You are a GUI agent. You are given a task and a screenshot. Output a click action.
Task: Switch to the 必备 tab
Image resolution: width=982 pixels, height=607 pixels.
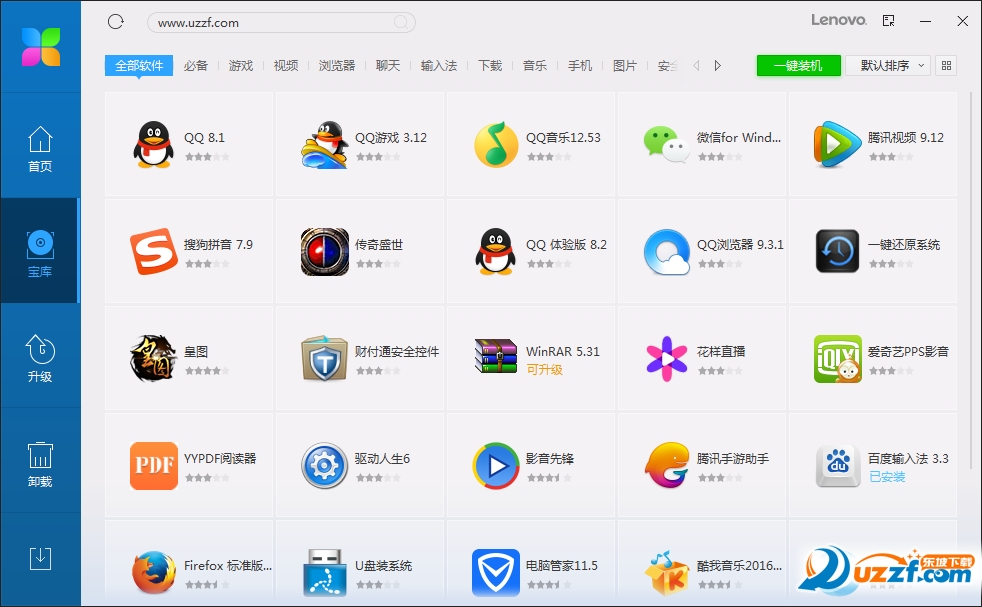195,65
